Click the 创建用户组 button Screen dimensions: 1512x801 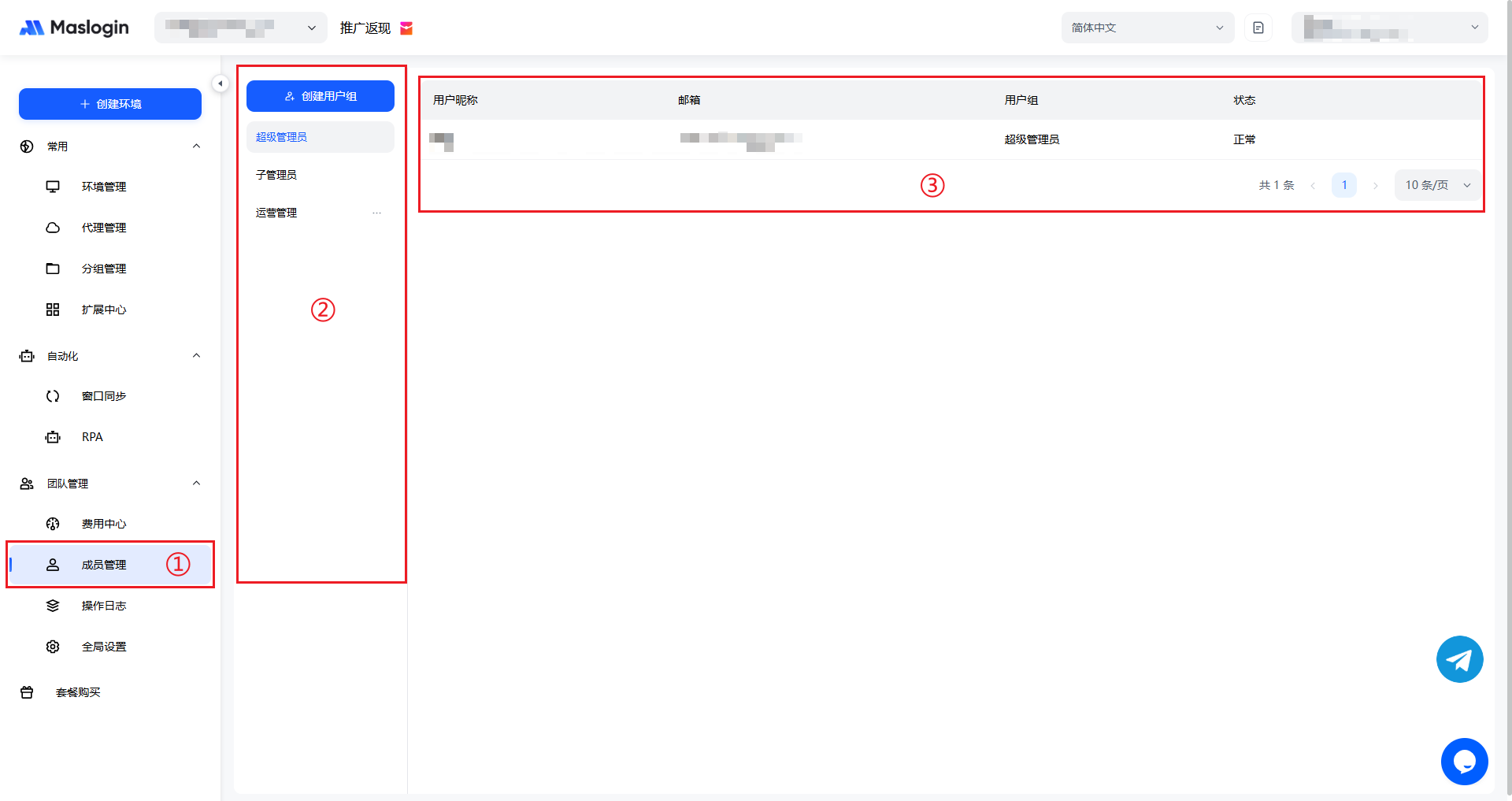(321, 96)
